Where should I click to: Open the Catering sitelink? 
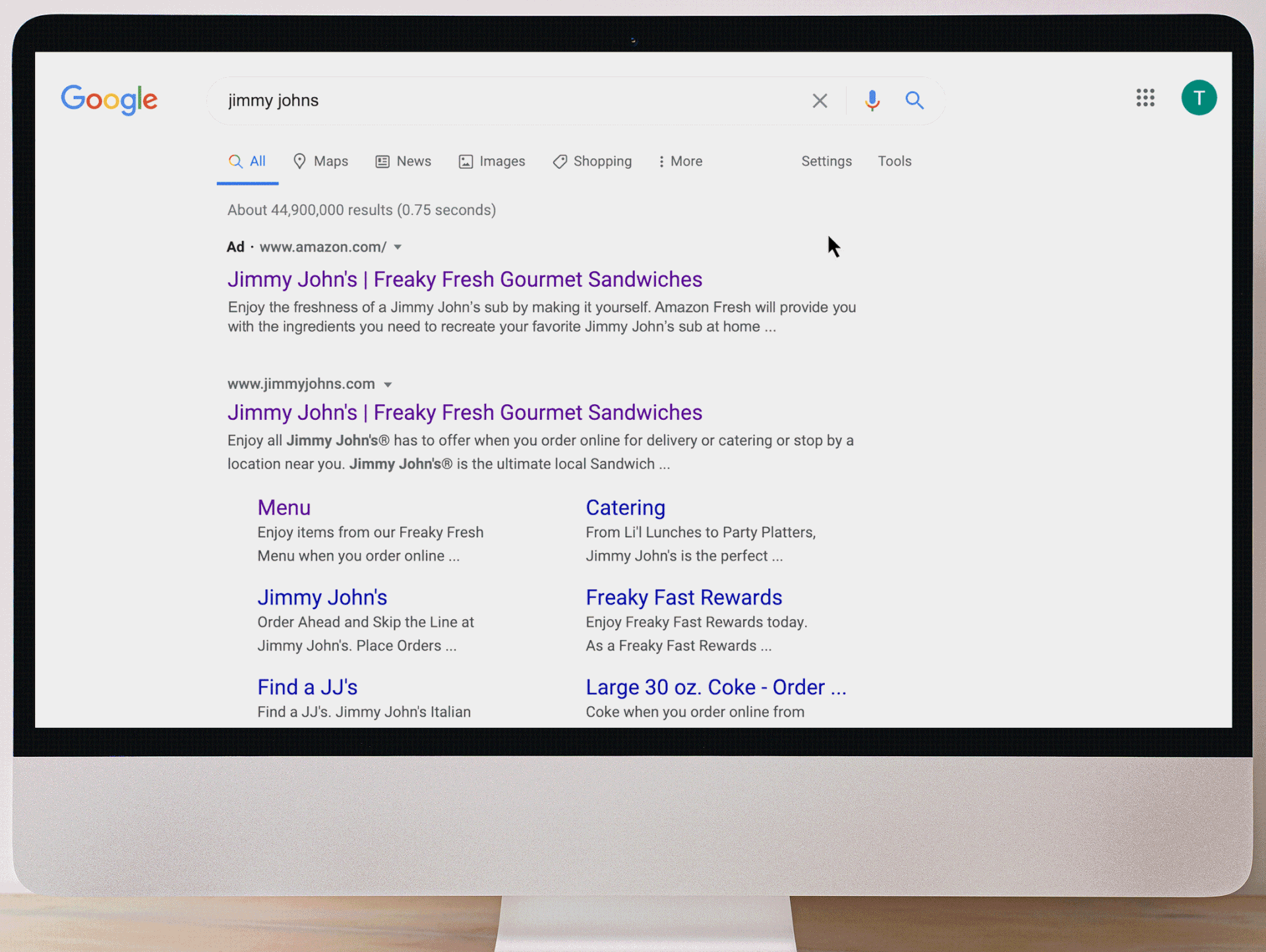(625, 508)
